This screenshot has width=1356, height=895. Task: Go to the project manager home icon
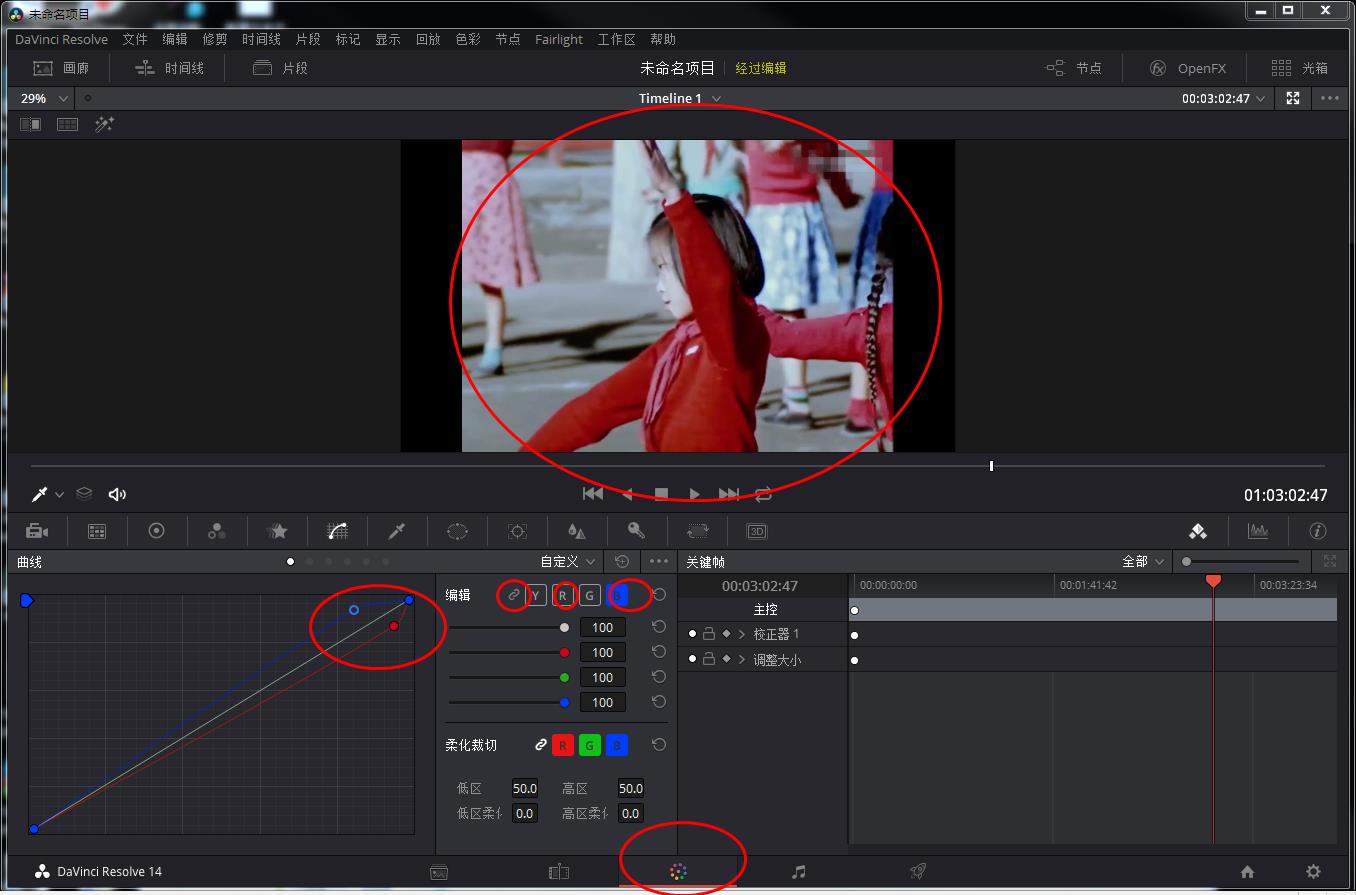pos(1247,872)
